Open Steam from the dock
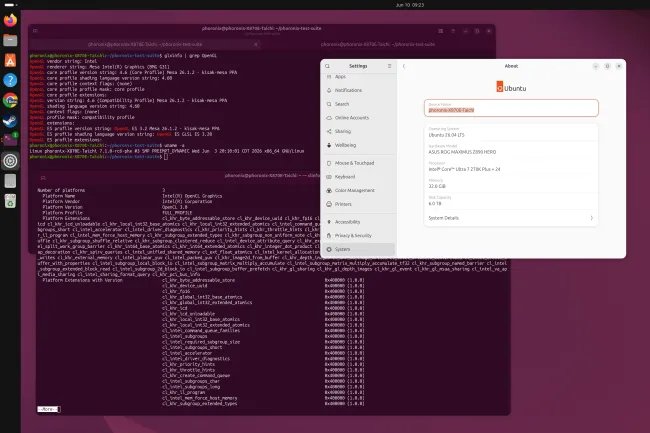This screenshot has width=650, height=433. click(10, 121)
